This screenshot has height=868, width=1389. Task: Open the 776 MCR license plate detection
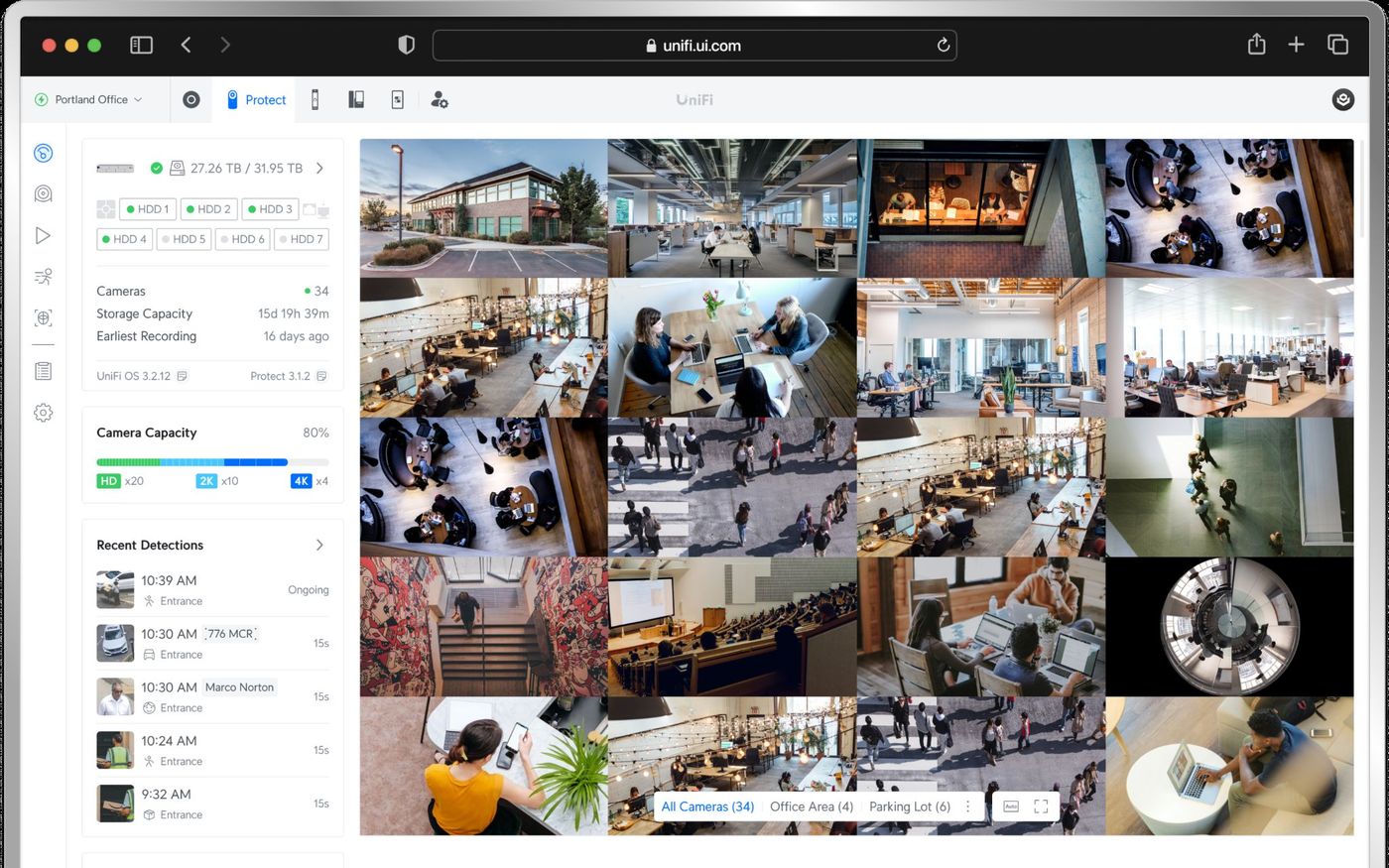(x=212, y=644)
